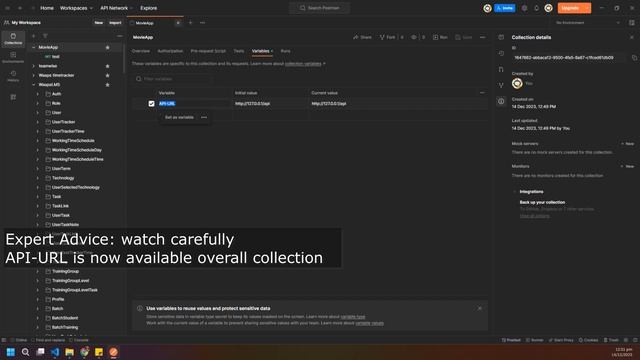This screenshot has width=640, height=360.
Task: Click the filter collections icon in the sidebar
Action: [45, 36]
